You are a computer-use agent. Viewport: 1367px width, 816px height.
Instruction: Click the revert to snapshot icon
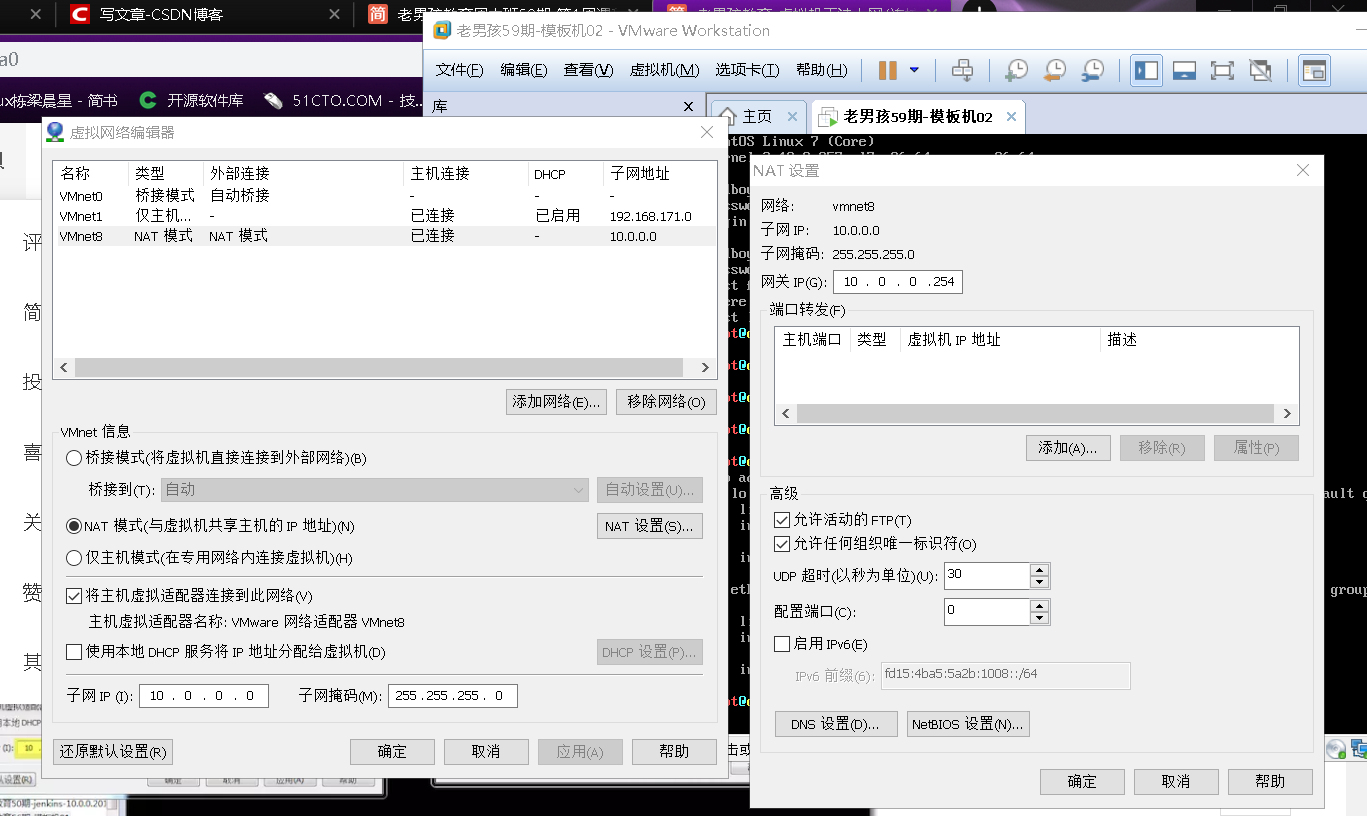[x=1055, y=70]
